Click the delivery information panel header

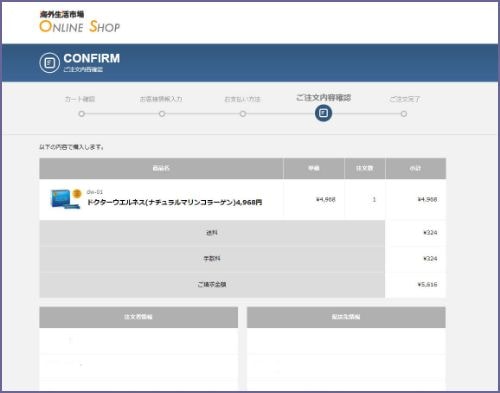(346, 317)
